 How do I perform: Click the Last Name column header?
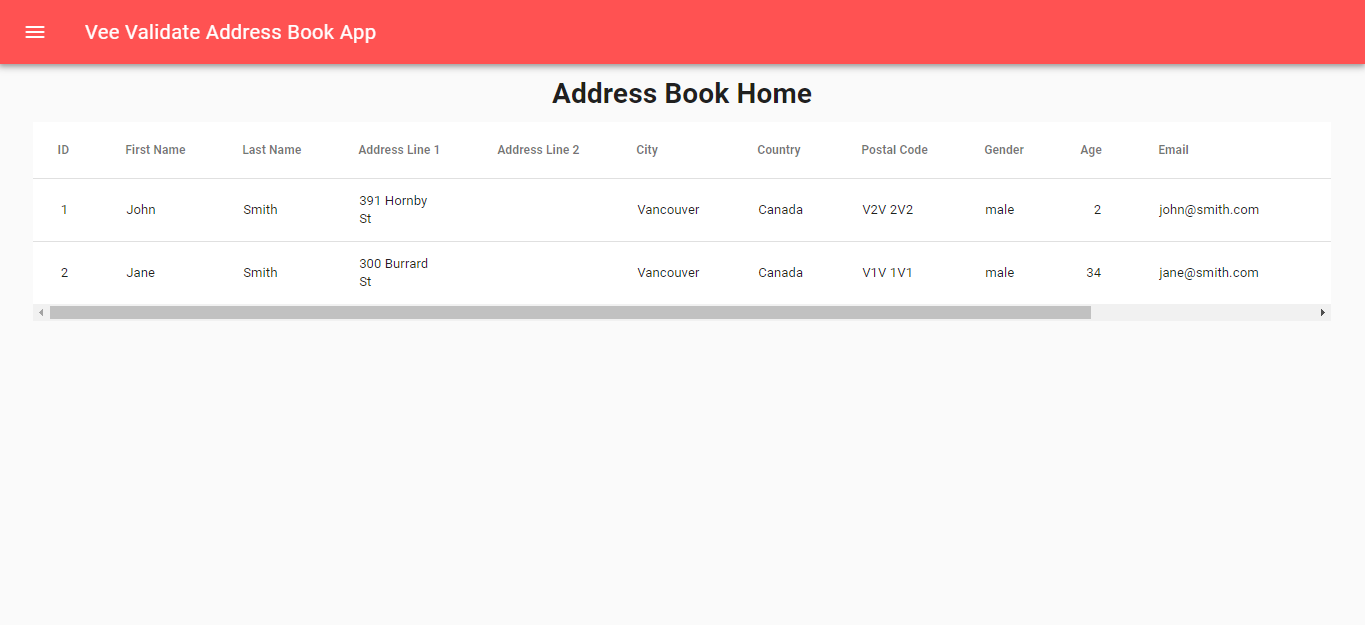point(271,149)
